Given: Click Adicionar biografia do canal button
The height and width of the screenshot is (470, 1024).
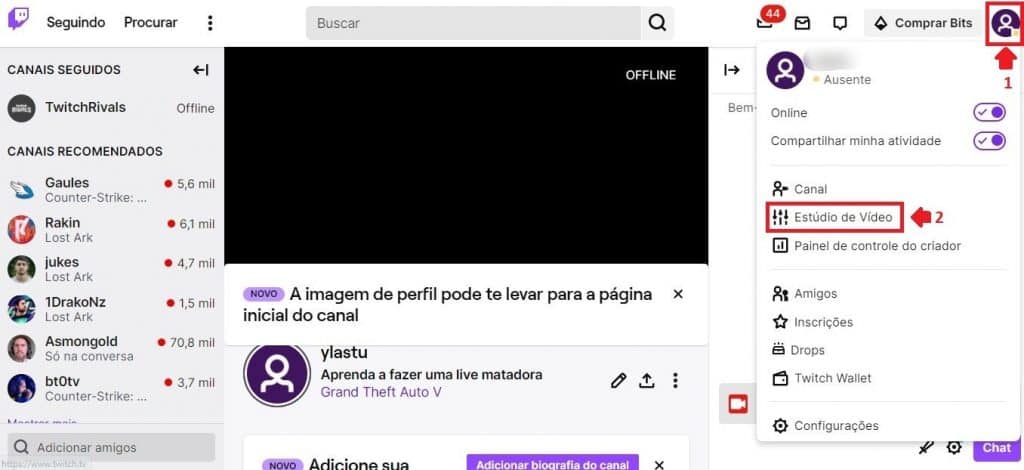Looking at the screenshot, I should (x=552, y=463).
